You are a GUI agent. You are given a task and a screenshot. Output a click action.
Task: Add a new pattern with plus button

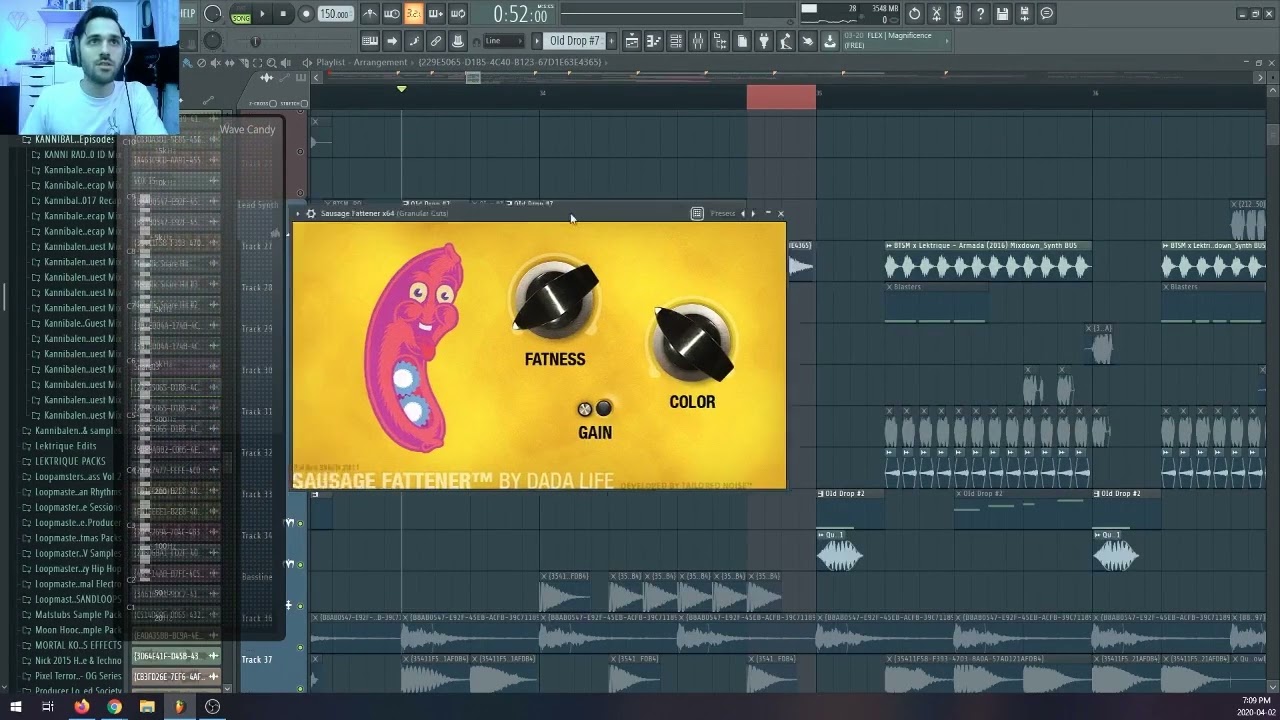(x=611, y=41)
